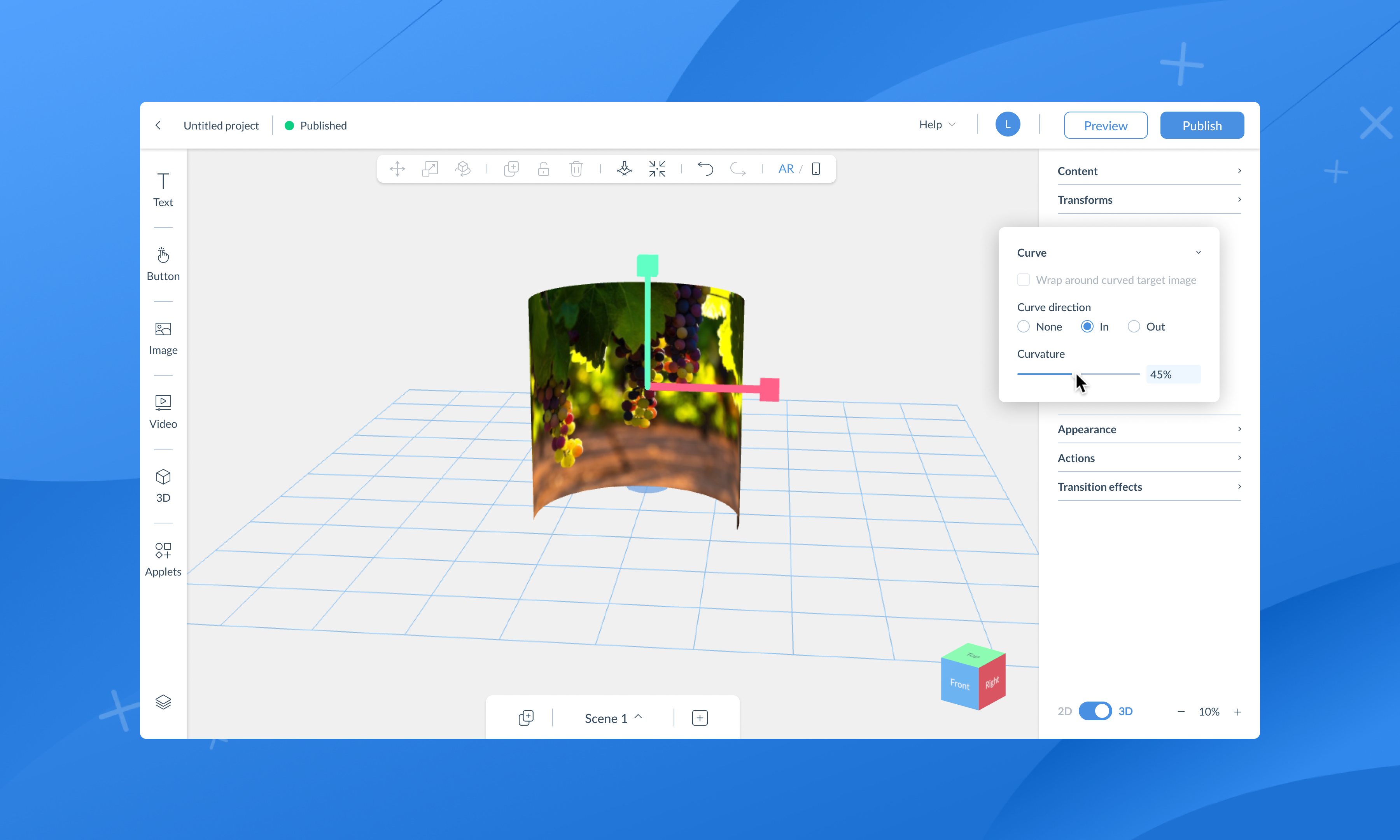Expand the Transition effects section
The height and width of the screenshot is (840, 1400).
point(1149,487)
